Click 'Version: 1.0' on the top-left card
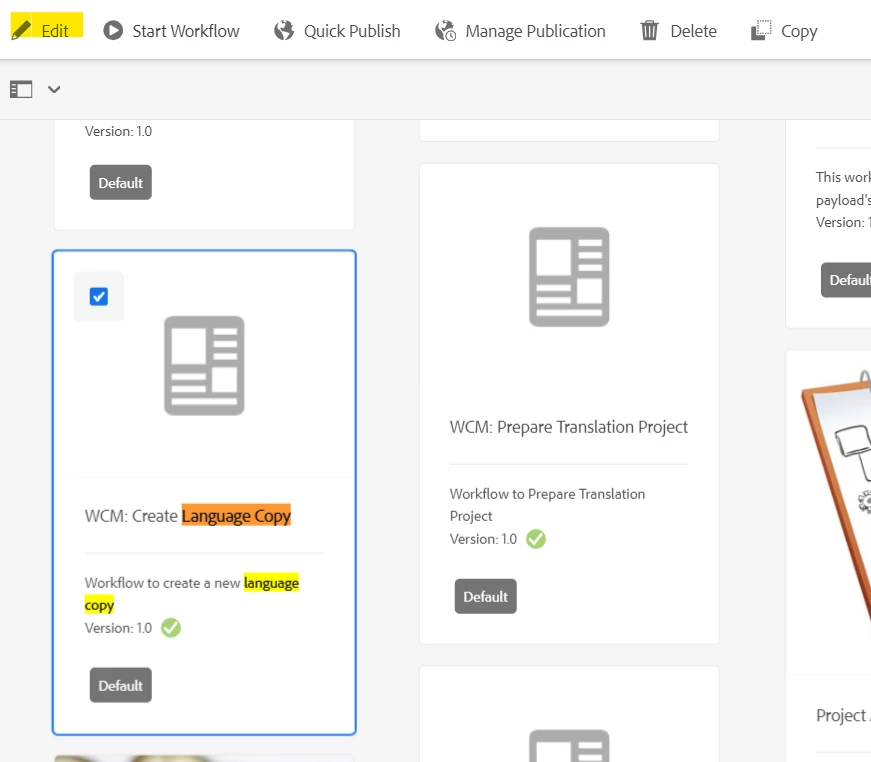 [x=118, y=132]
